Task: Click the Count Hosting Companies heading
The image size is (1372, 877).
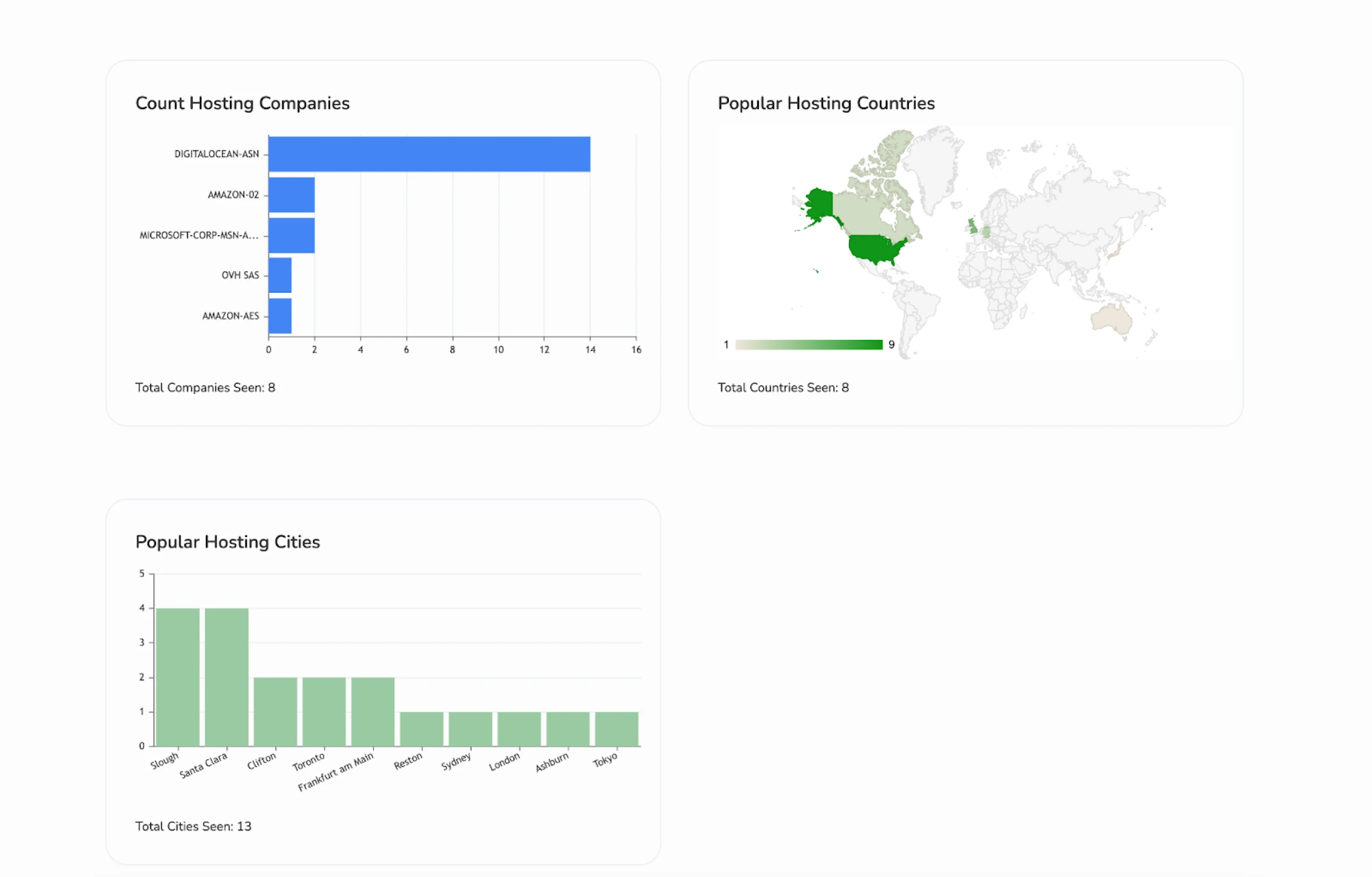Action: 242,103
